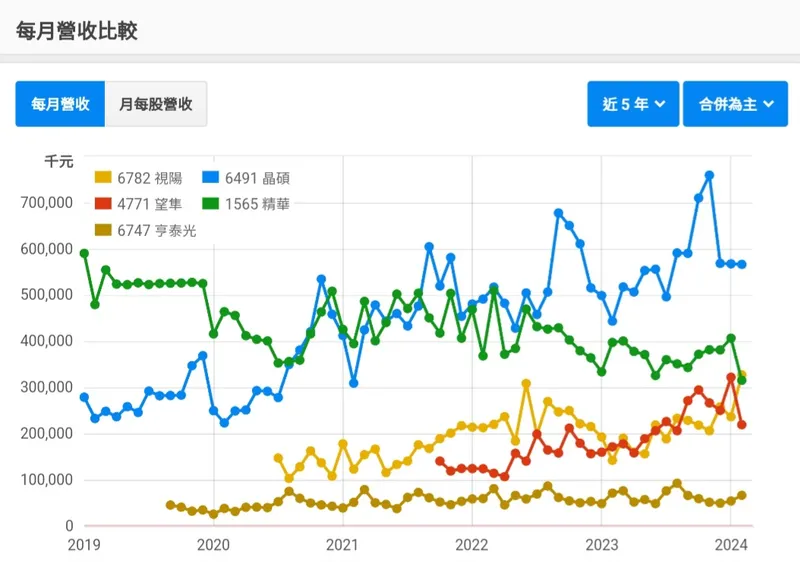800x562 pixels.
Task: Click the green 1565 精華 legend swatch
Action: 213,204
